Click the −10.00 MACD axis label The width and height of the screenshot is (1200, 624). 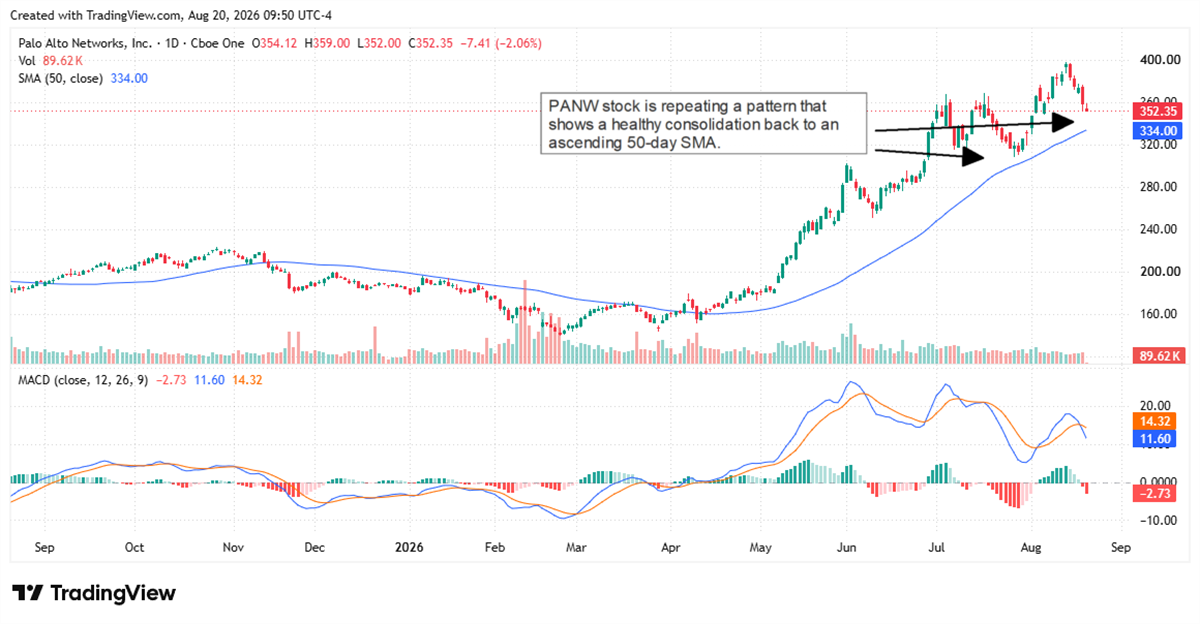pyautogui.click(x=1156, y=521)
